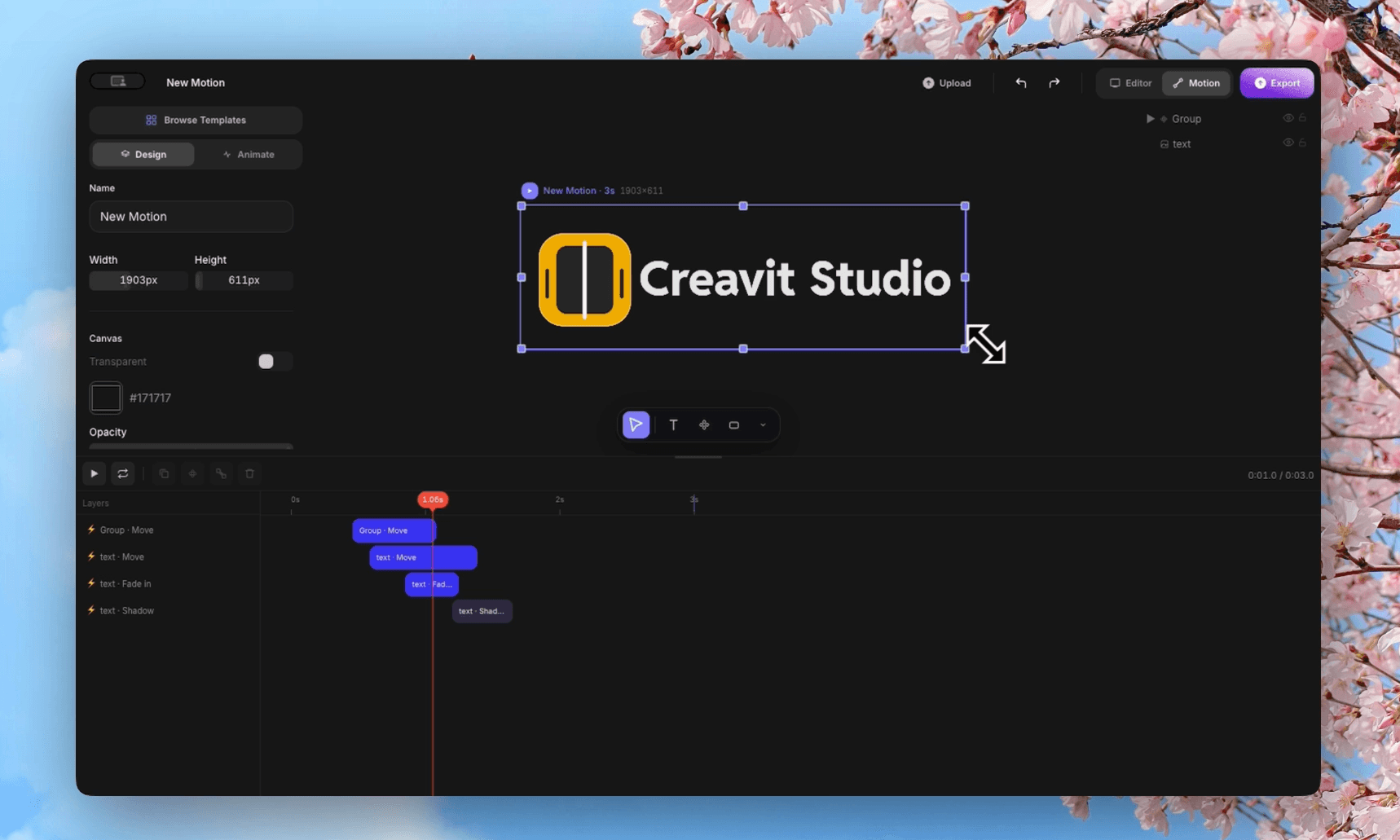Expand the Group layer in the layer tree
This screenshot has height=840, width=1400.
[x=1150, y=119]
